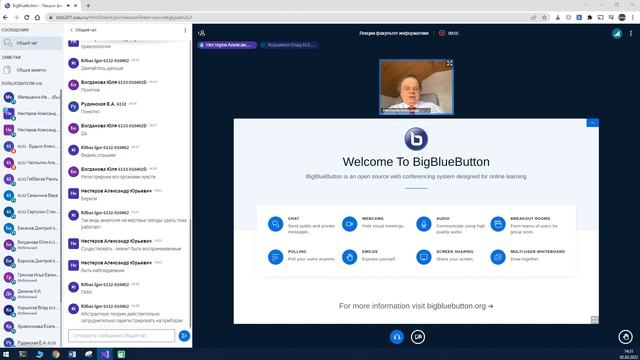Click the BigBlueButton logo on the slide
Viewport: 640px width, 360px height.
click(416, 139)
